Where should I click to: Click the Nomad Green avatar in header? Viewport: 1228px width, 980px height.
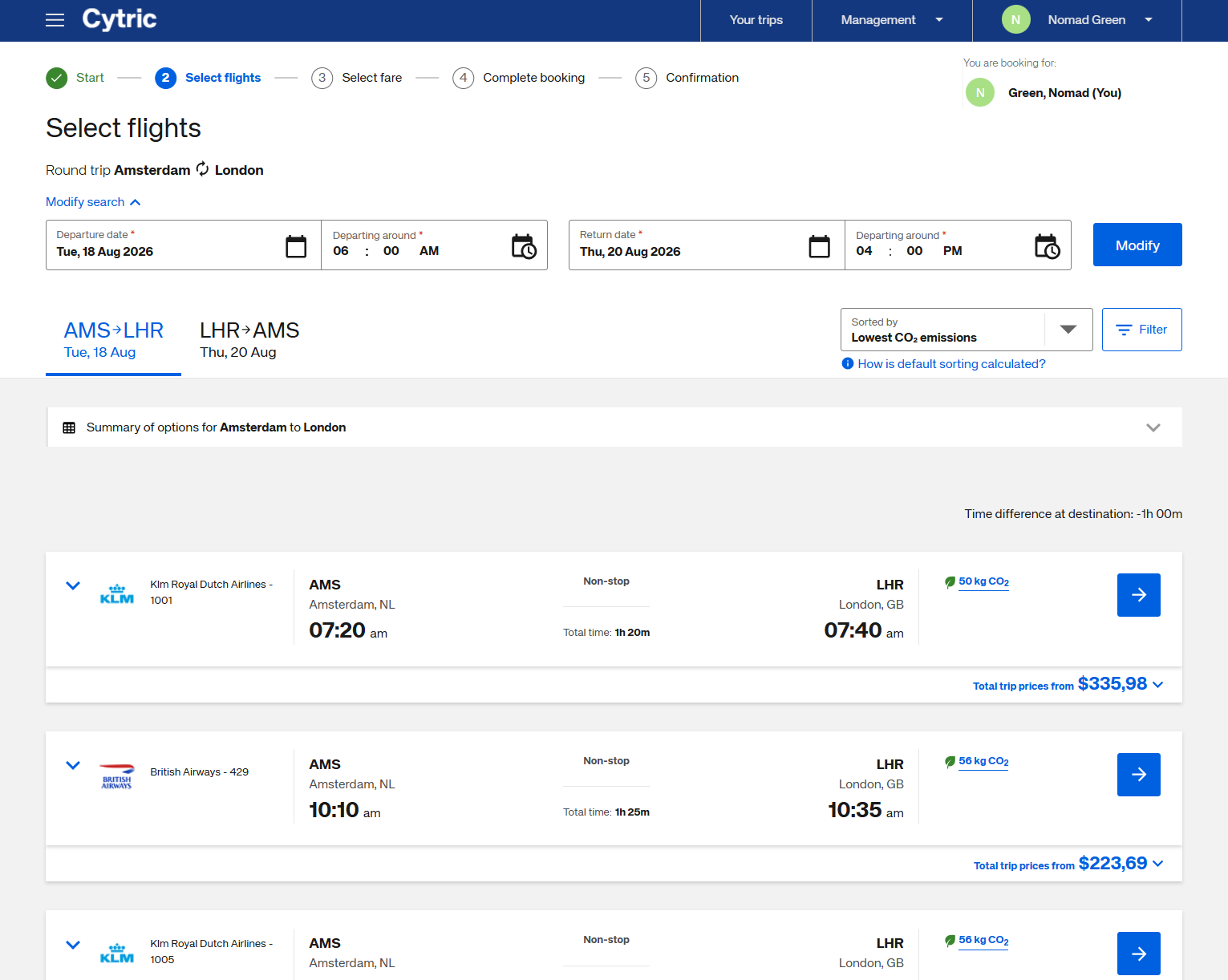click(1015, 20)
